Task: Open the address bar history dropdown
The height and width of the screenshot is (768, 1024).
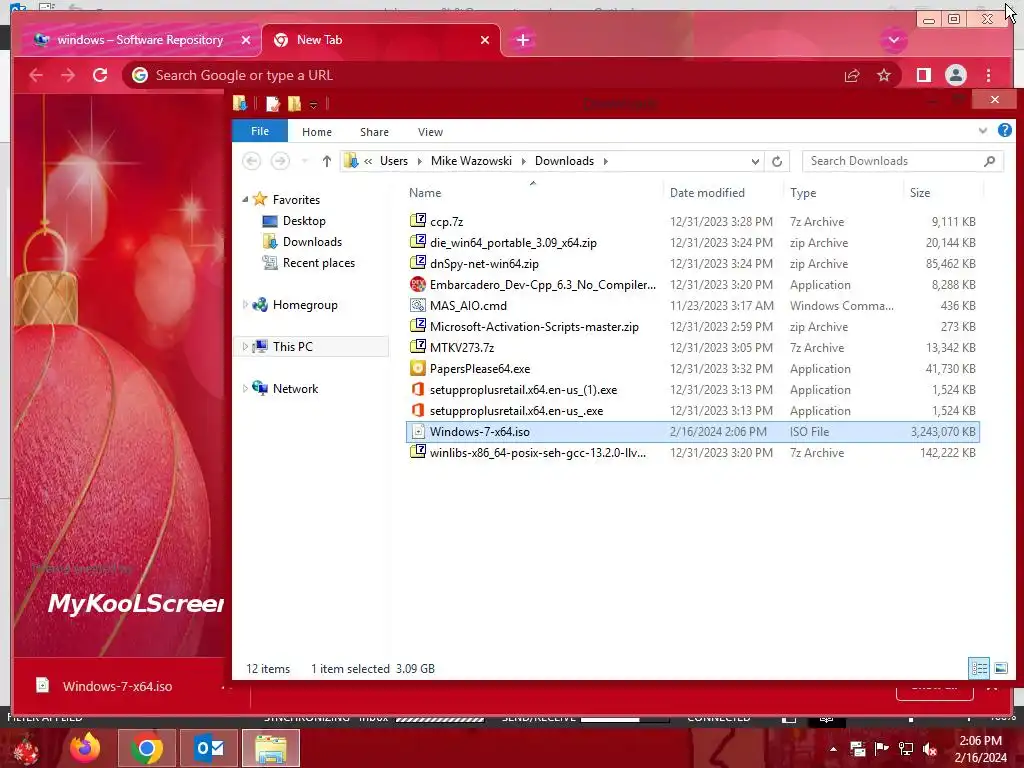Action: (755, 161)
